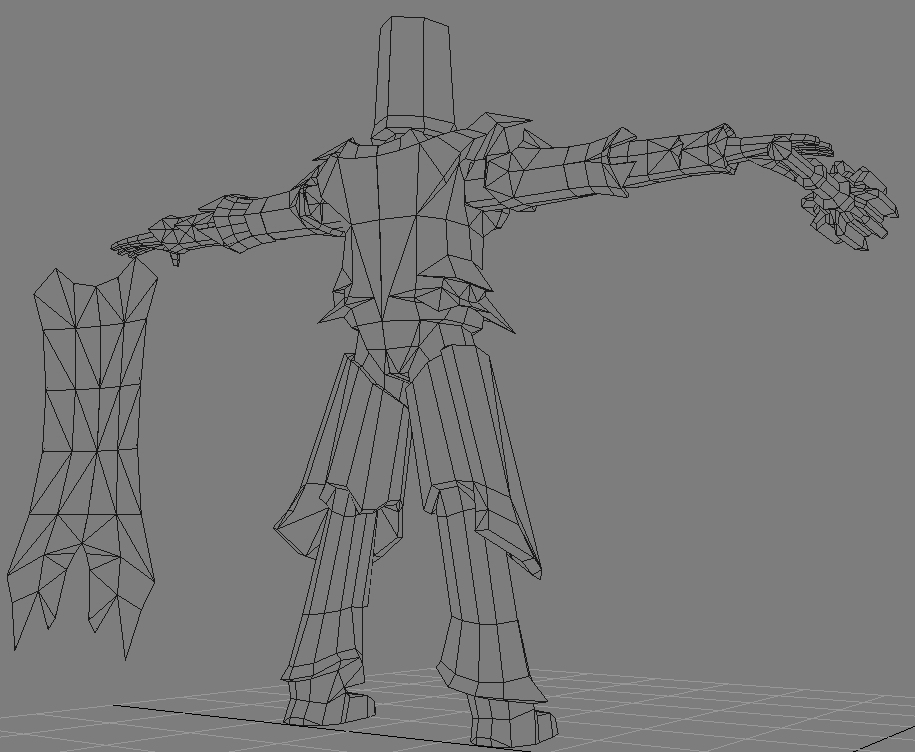This screenshot has height=752, width=915.
Task: Select the spiky clawed fist mesh
Action: click(848, 208)
